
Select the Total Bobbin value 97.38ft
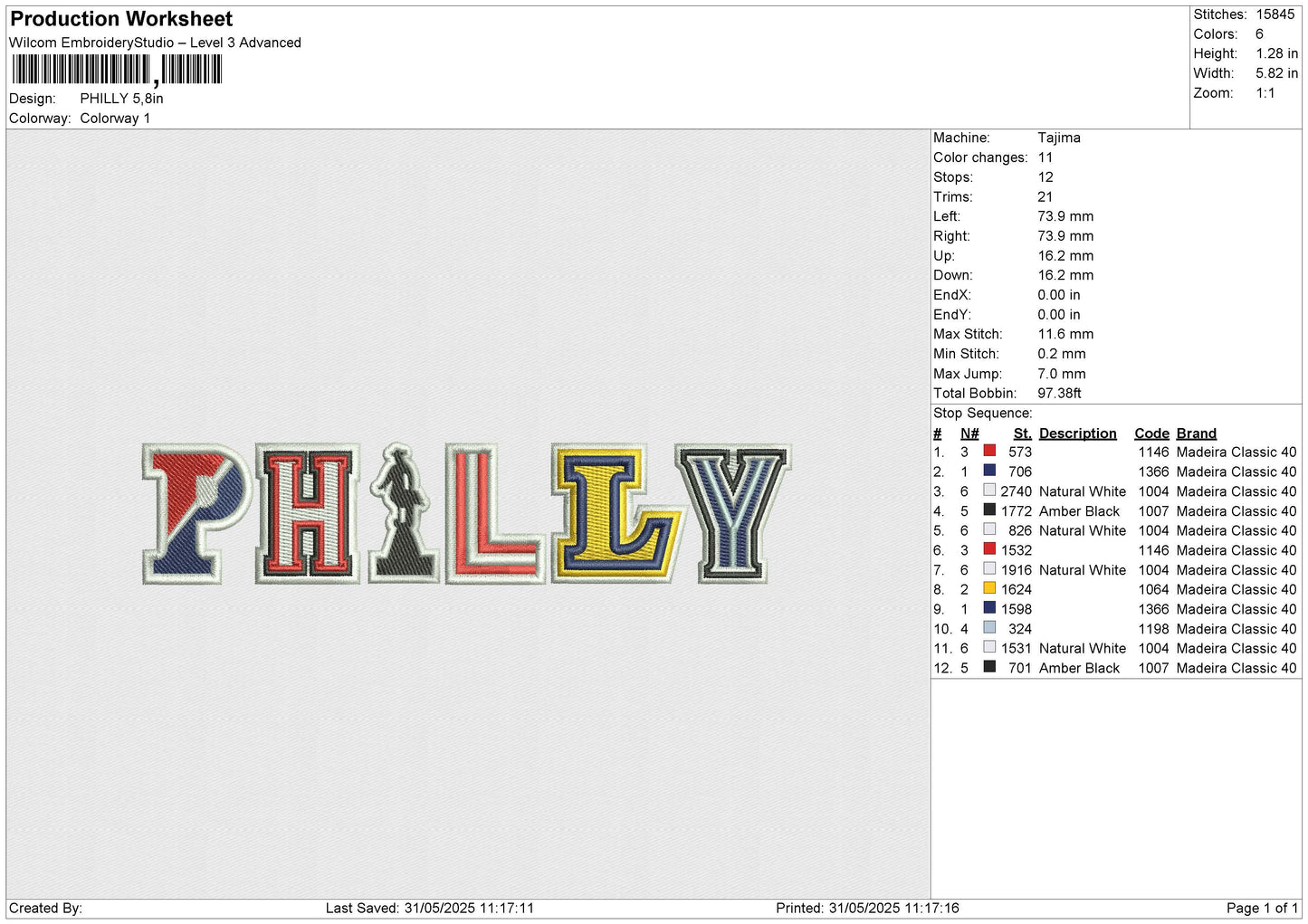pyautogui.click(x=1059, y=393)
